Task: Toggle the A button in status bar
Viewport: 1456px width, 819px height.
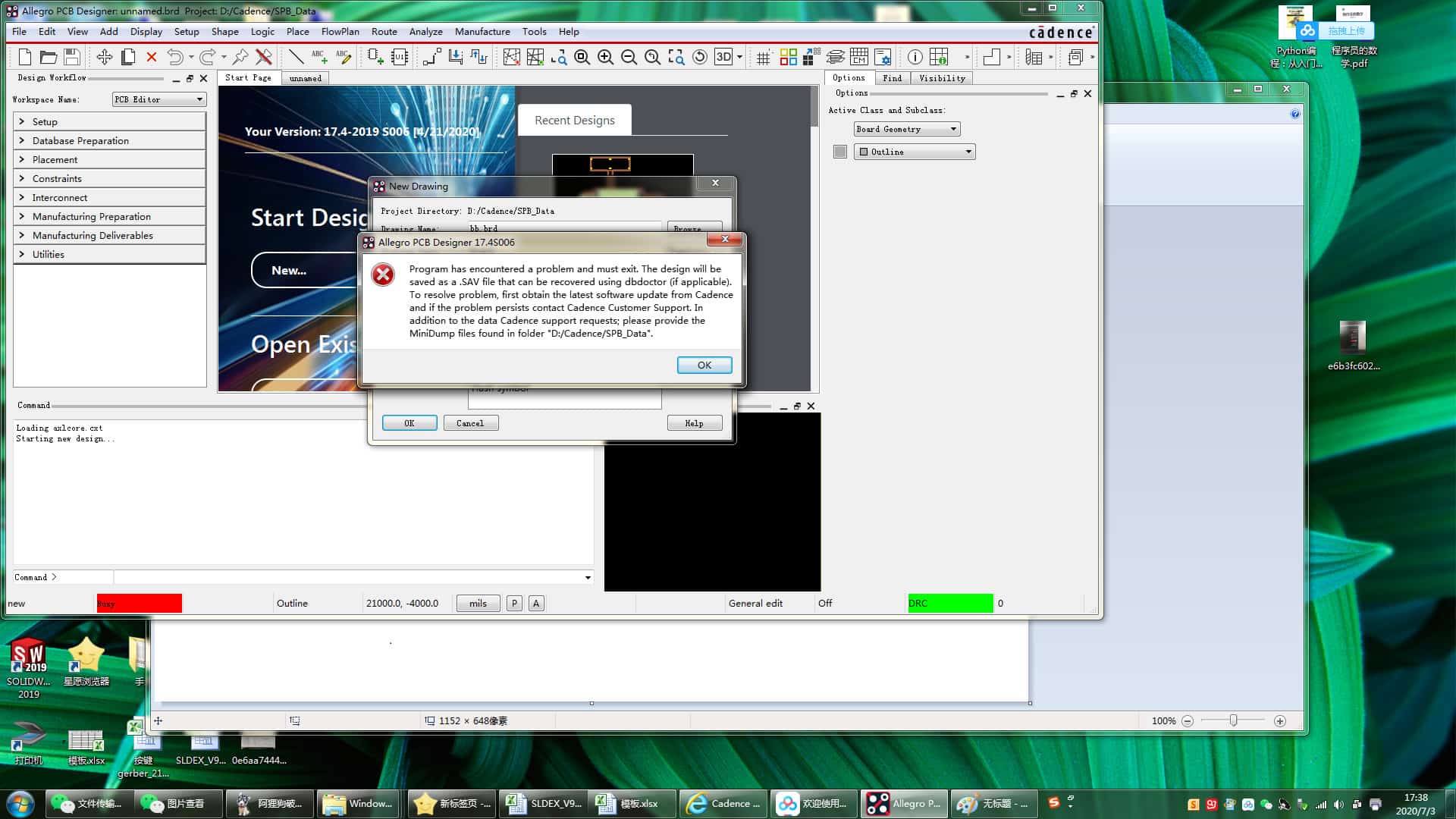Action: pyautogui.click(x=536, y=604)
